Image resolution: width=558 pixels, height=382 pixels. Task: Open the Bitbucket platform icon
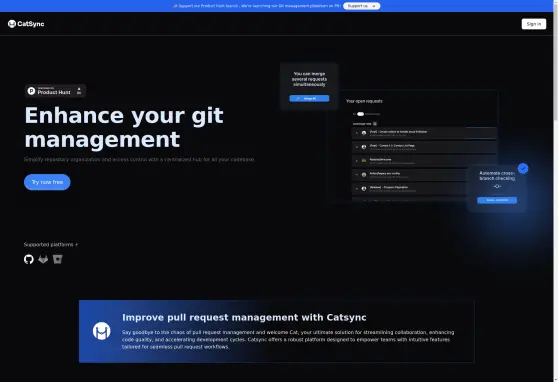(57, 259)
